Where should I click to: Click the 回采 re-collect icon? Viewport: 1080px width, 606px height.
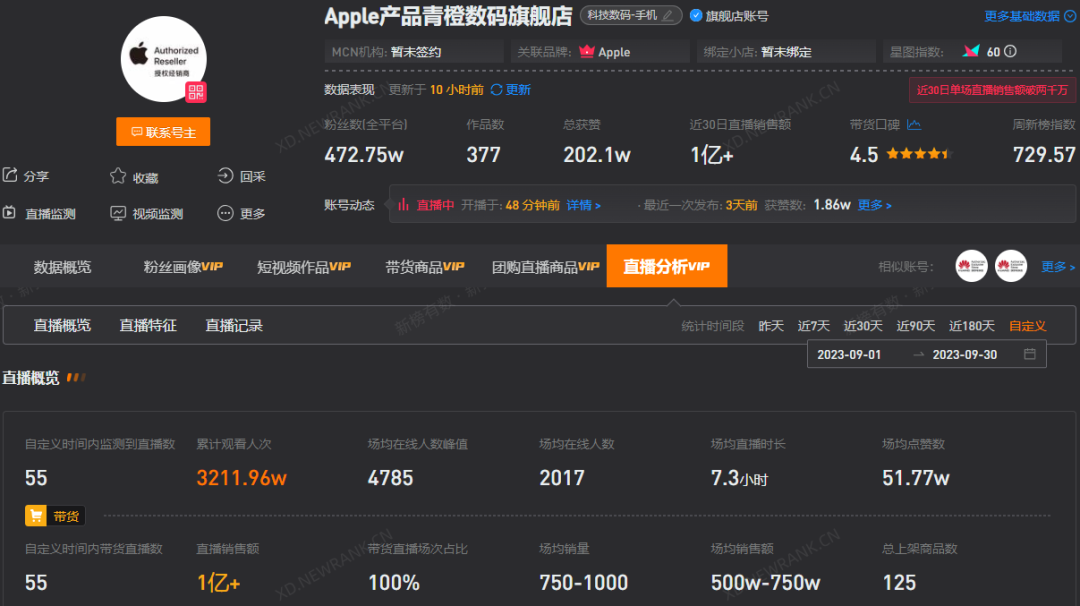(x=225, y=176)
